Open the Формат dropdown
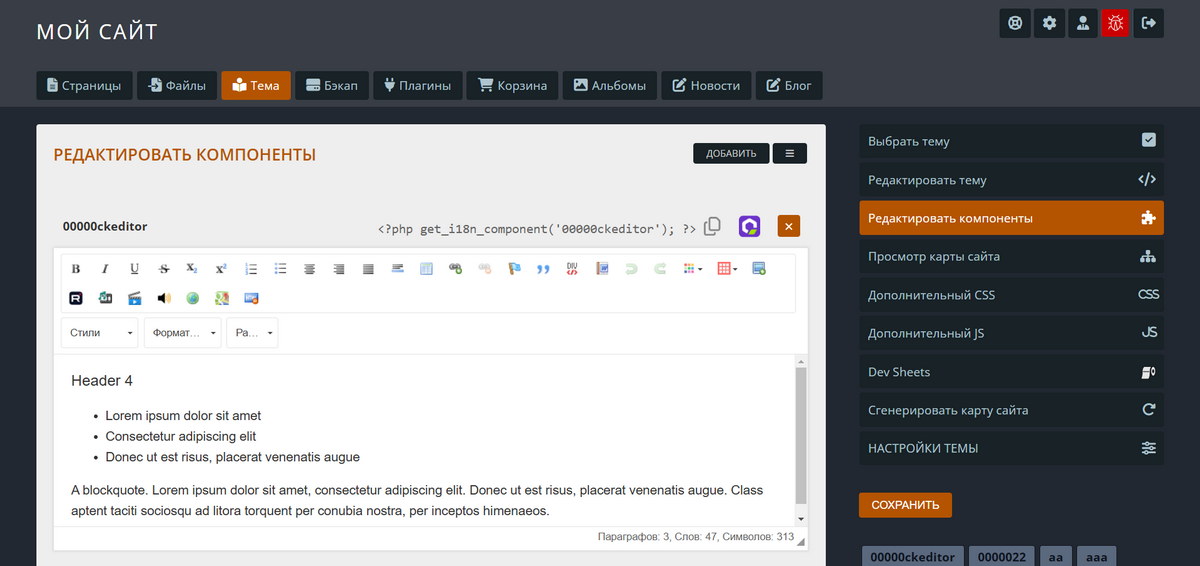 (183, 333)
